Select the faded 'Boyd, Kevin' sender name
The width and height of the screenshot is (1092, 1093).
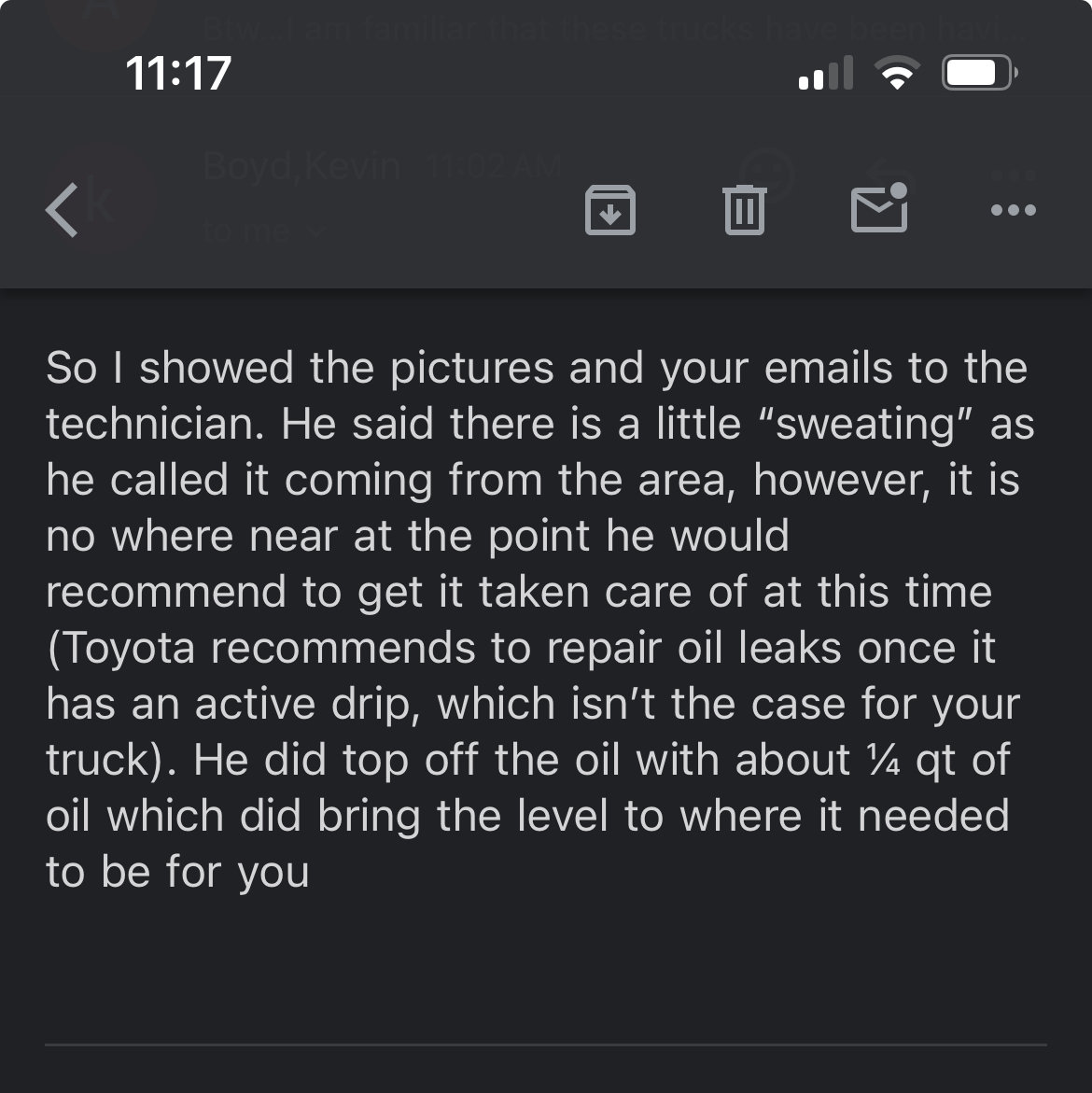click(x=301, y=166)
